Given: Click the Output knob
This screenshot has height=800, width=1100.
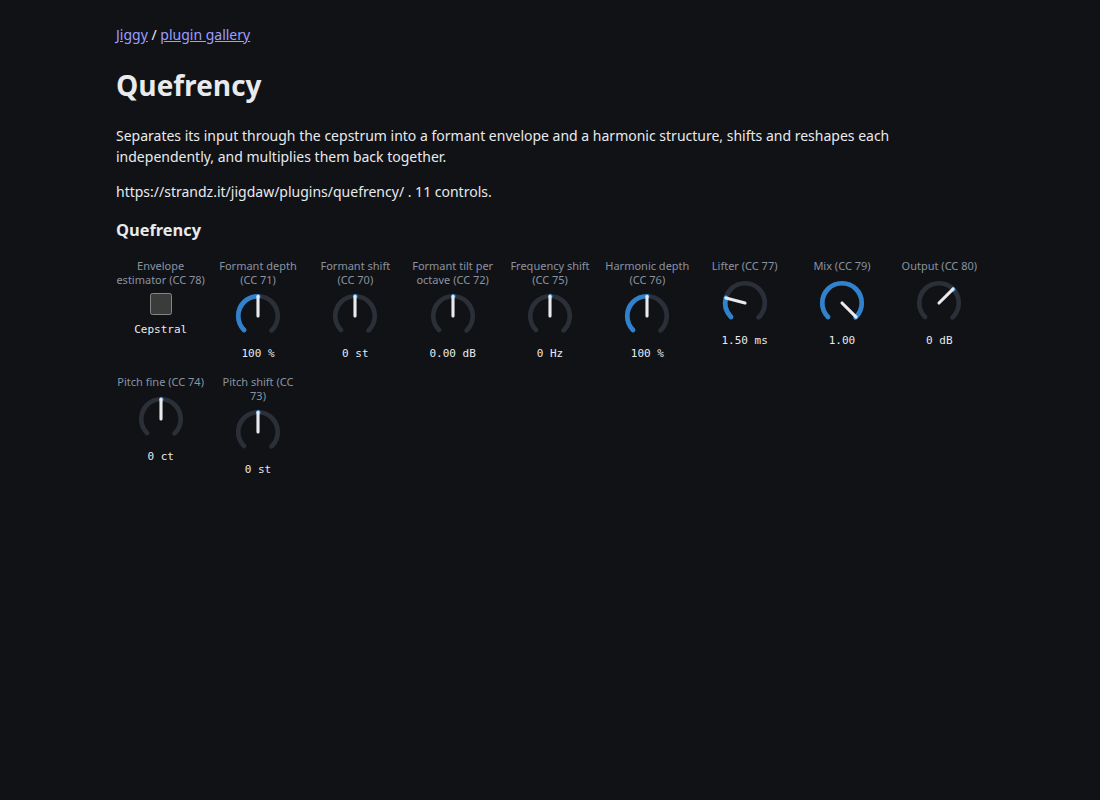Looking at the screenshot, I should point(939,302).
